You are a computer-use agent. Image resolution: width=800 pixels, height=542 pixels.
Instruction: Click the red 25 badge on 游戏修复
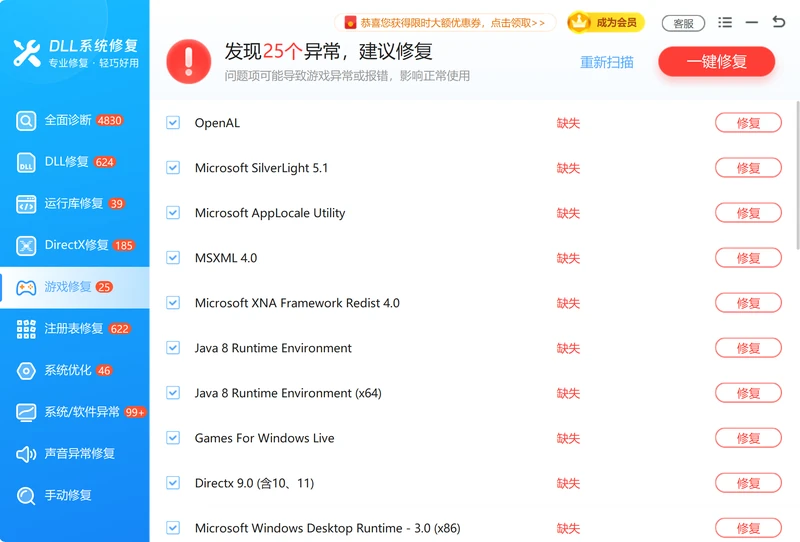tap(104, 287)
